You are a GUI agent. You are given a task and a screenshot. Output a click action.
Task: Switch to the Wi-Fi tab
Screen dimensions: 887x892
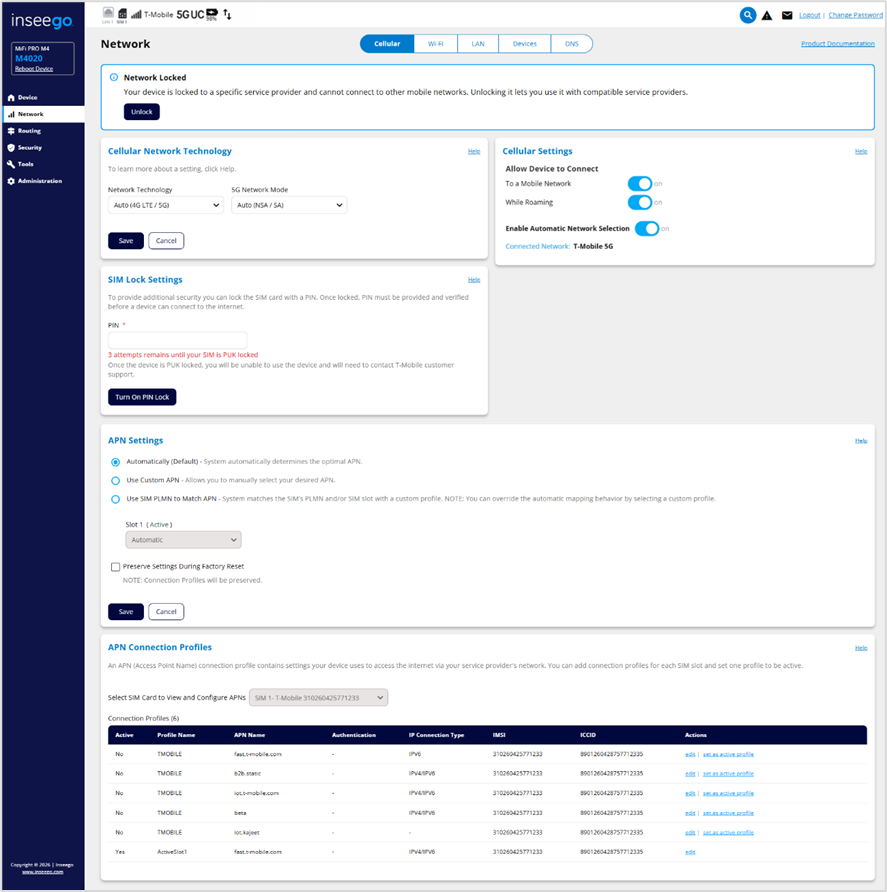(436, 44)
